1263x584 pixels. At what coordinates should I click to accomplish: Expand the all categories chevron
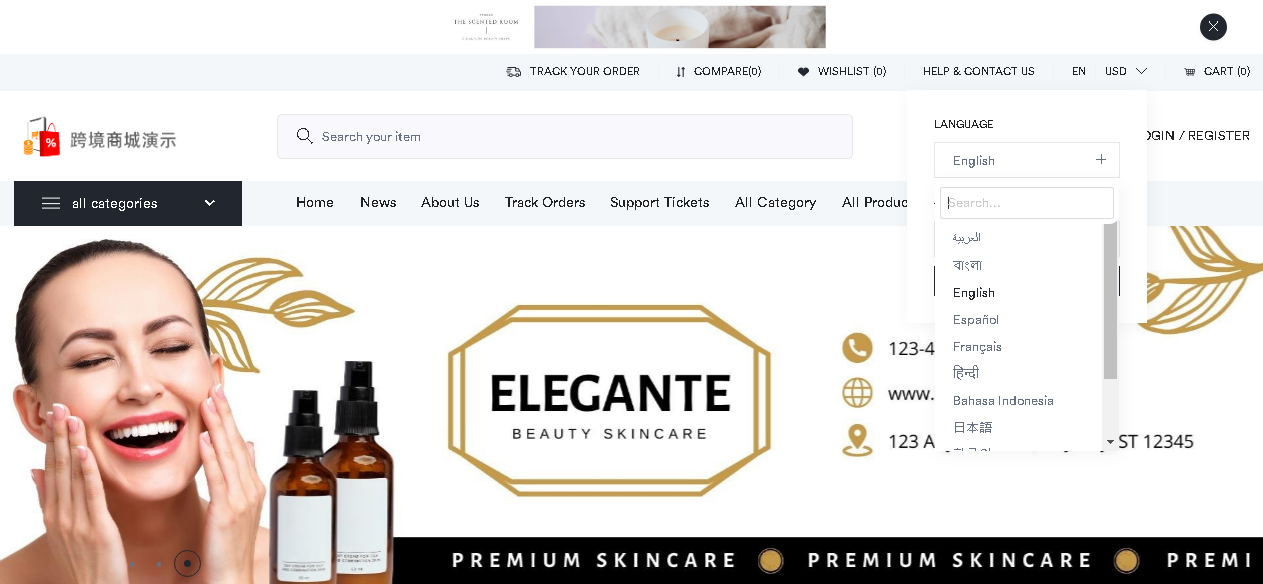click(x=210, y=203)
